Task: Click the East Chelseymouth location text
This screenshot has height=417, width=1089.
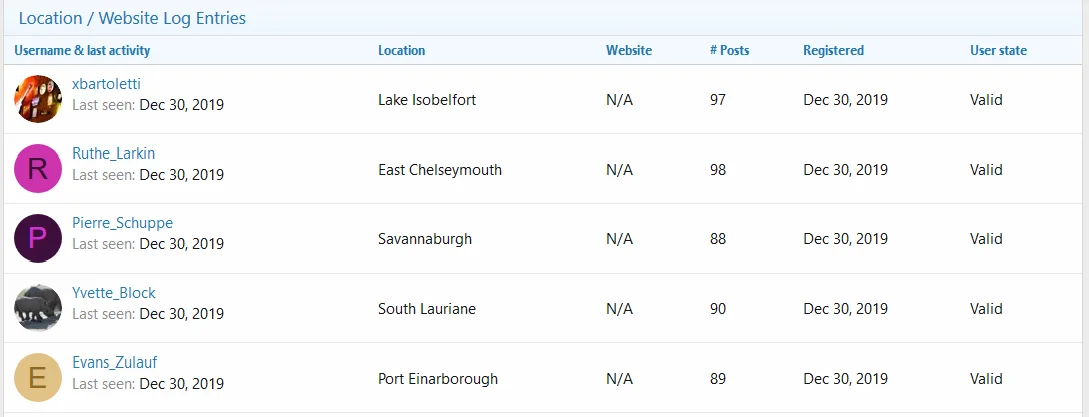Action: pos(440,170)
